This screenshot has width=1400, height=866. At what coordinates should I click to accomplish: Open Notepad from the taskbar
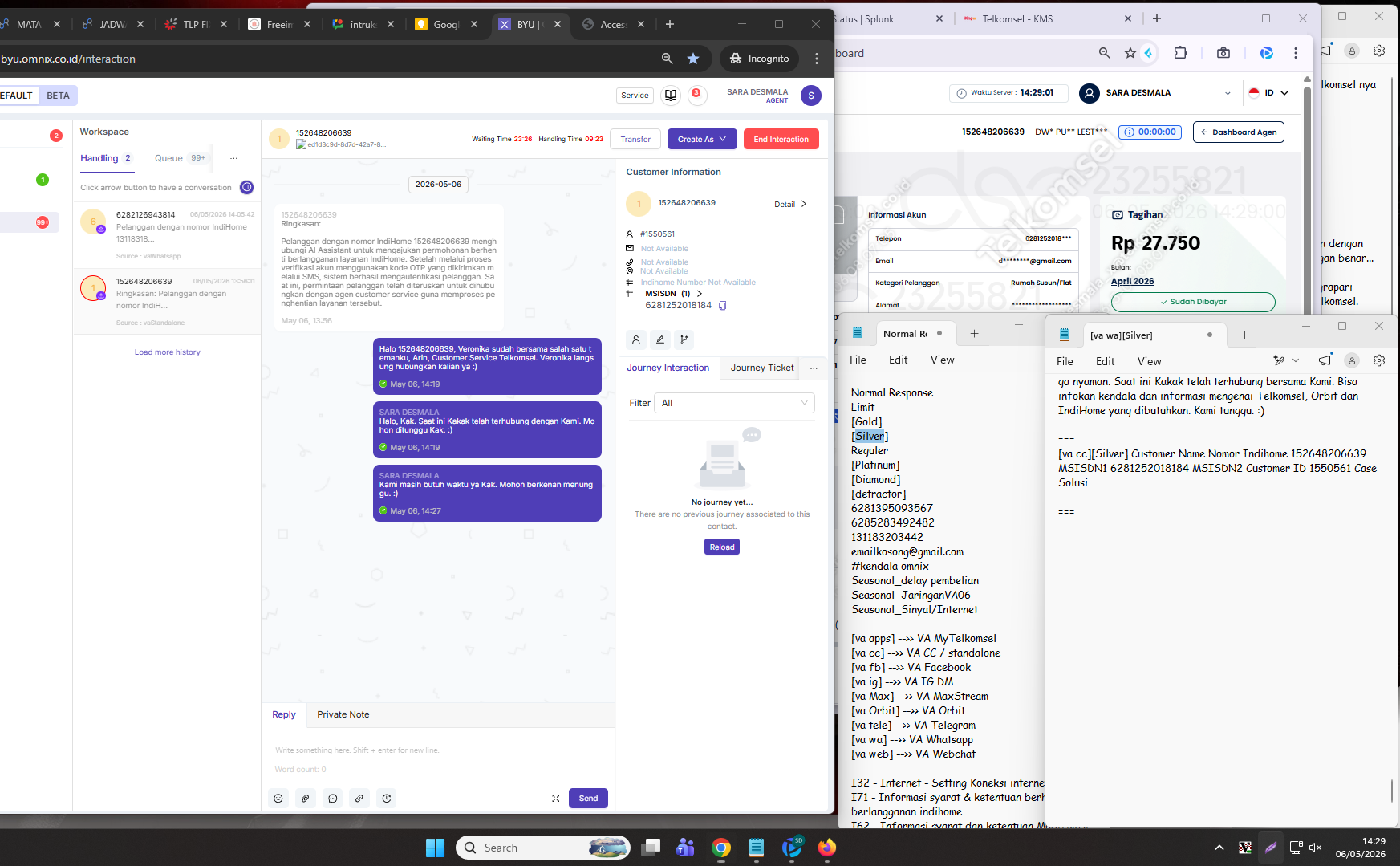tap(757, 848)
